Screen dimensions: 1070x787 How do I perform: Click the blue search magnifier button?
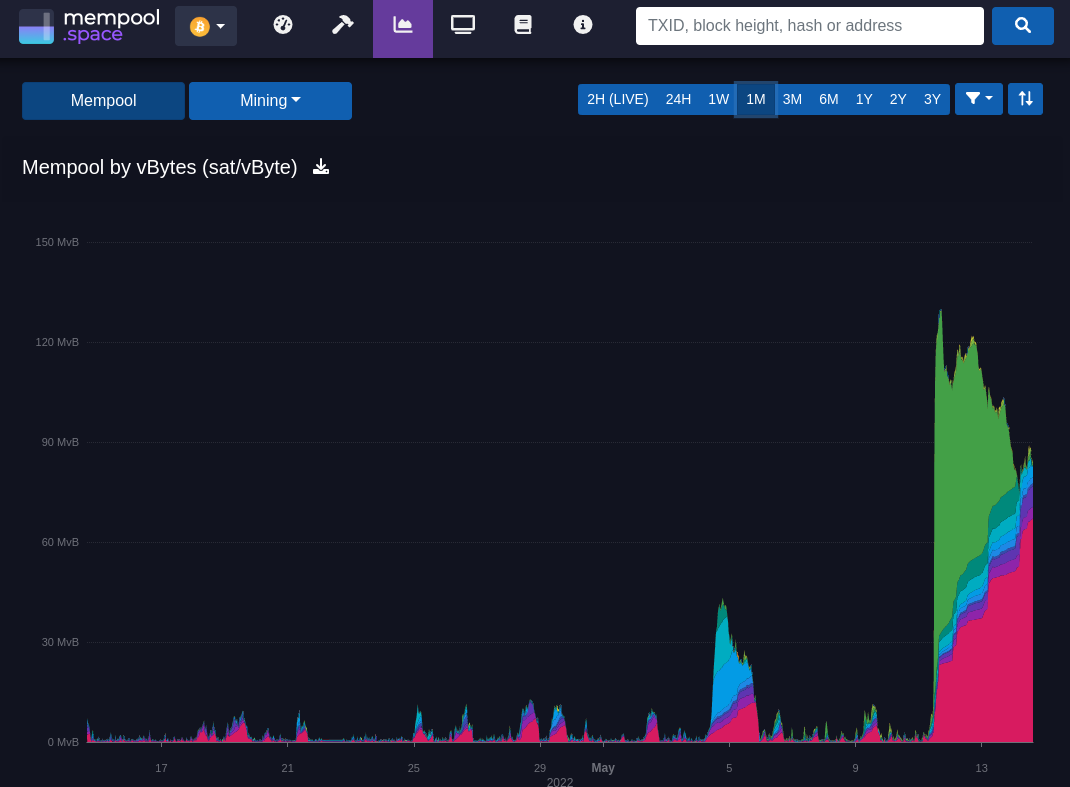1022,26
